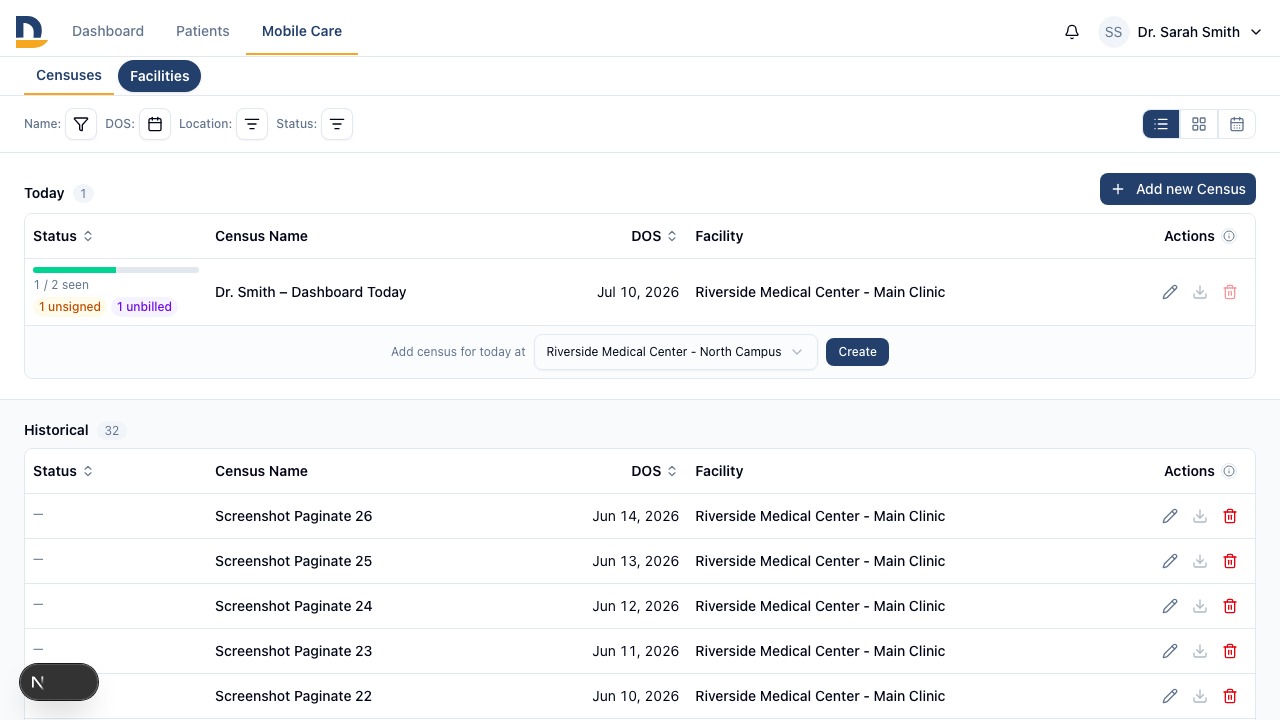Viewport: 1280px width, 720px height.
Task: Download Screenshot Paginate 26
Action: coord(1200,516)
